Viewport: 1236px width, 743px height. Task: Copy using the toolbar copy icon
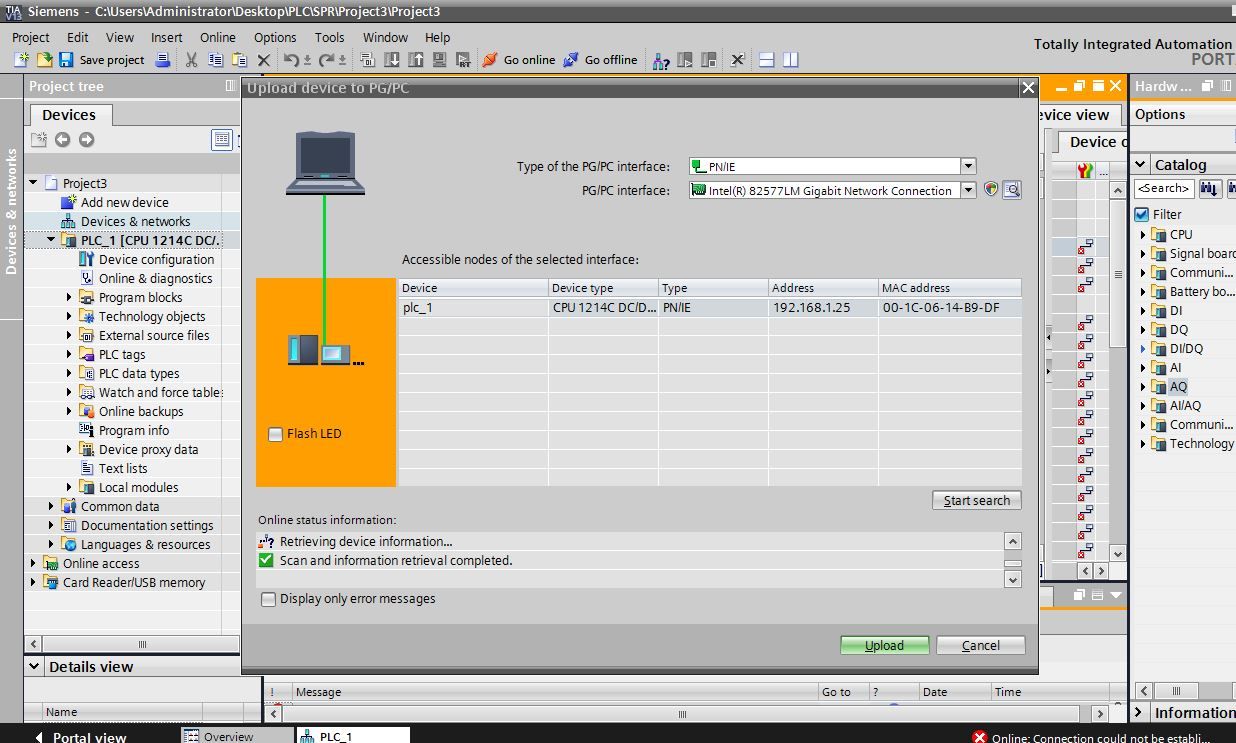(x=215, y=60)
